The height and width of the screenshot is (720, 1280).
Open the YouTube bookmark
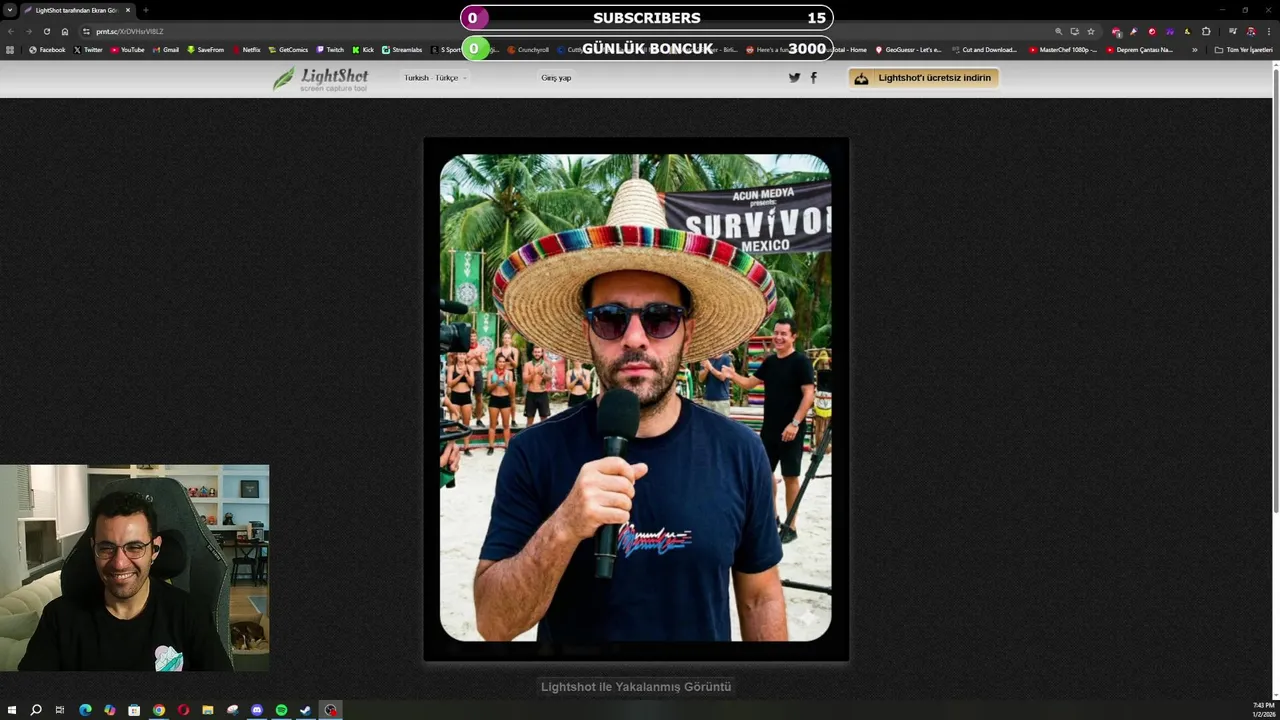pyautogui.click(x=127, y=49)
